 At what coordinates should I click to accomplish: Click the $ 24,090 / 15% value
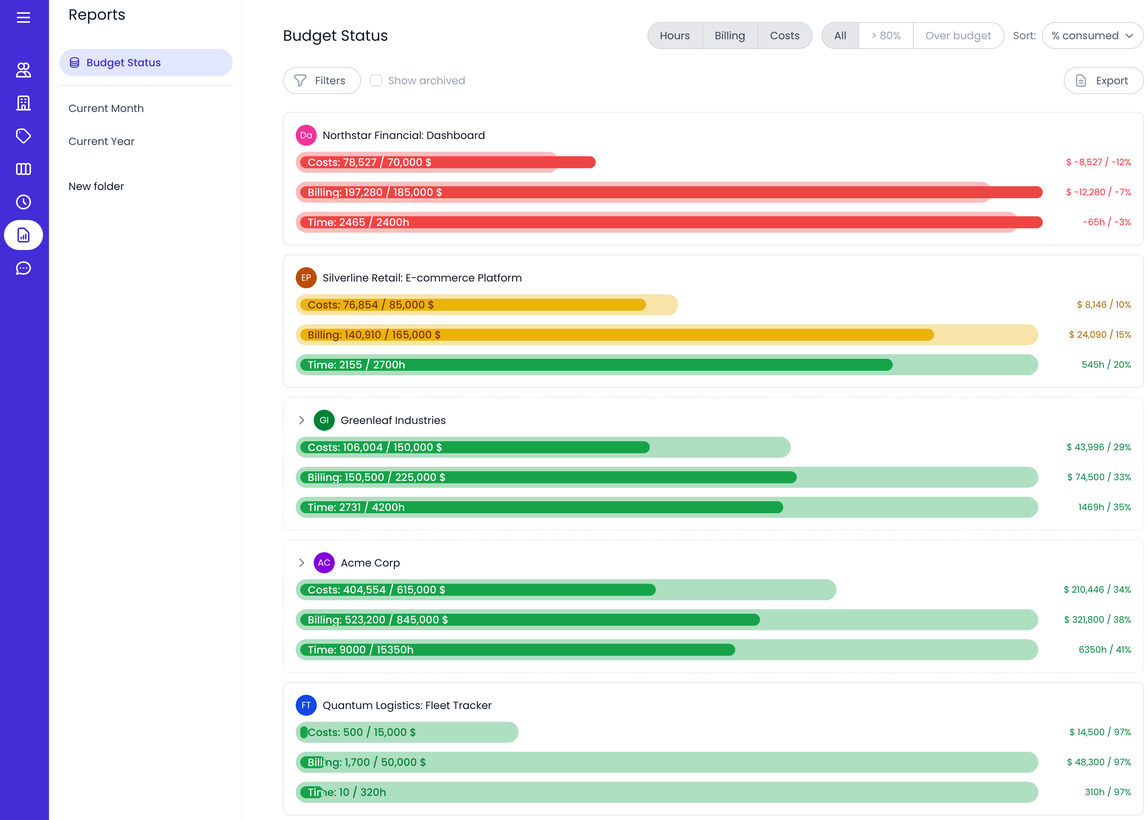[x=1100, y=335]
